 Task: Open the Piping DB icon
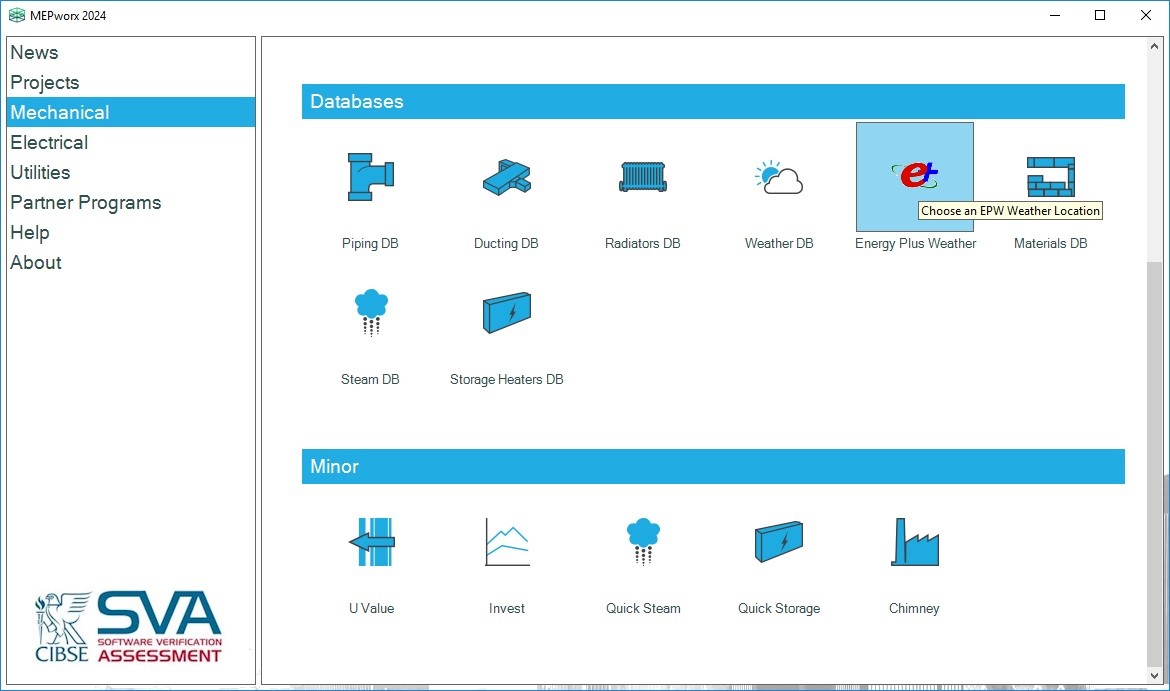[x=371, y=178]
